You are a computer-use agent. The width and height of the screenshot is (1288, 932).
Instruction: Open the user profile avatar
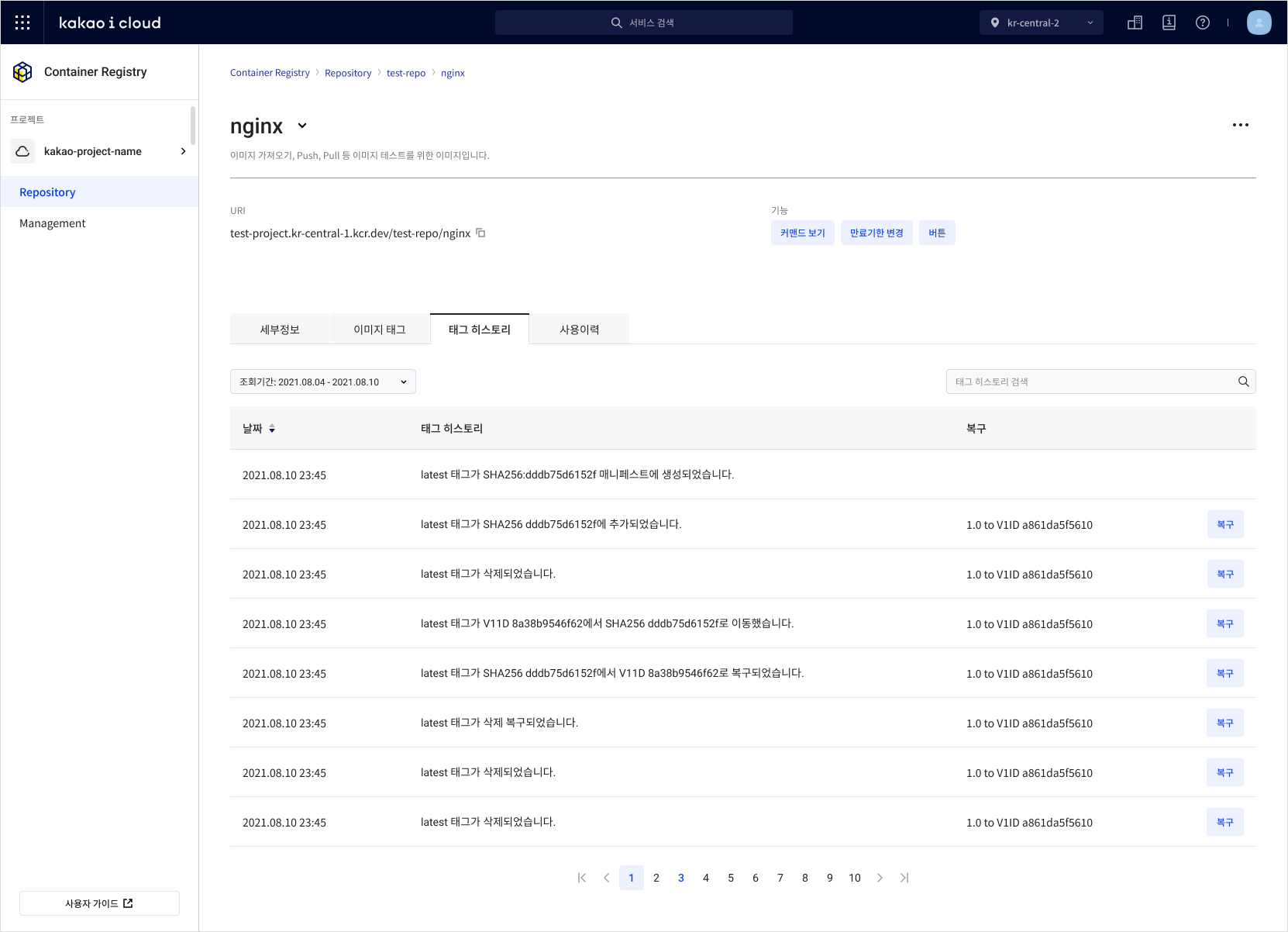1259,22
